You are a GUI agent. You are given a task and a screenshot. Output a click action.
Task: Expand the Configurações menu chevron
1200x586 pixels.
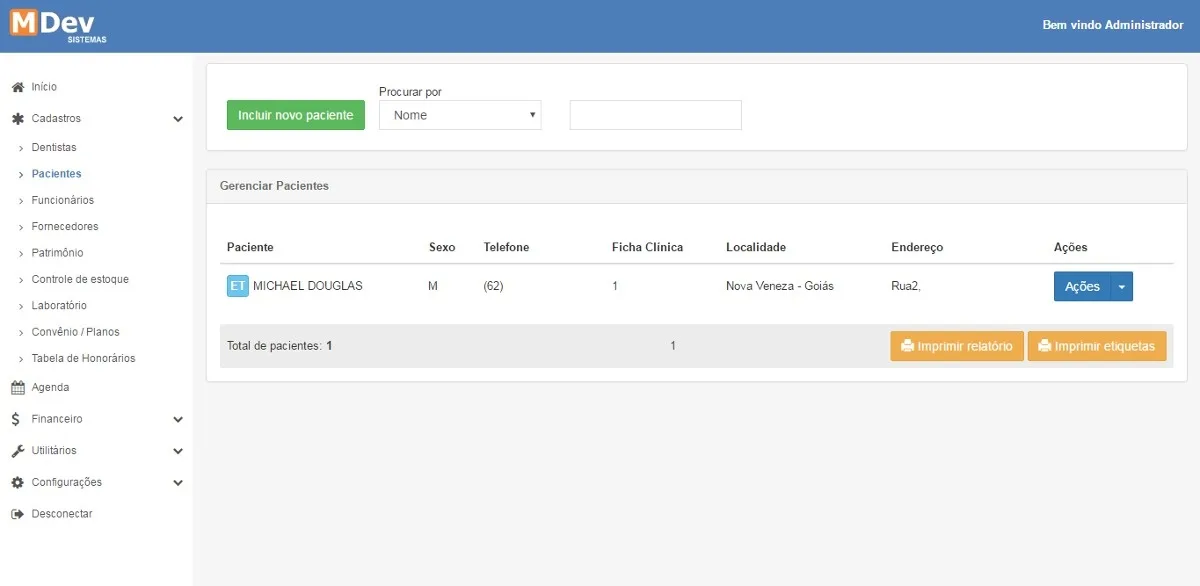[178, 483]
